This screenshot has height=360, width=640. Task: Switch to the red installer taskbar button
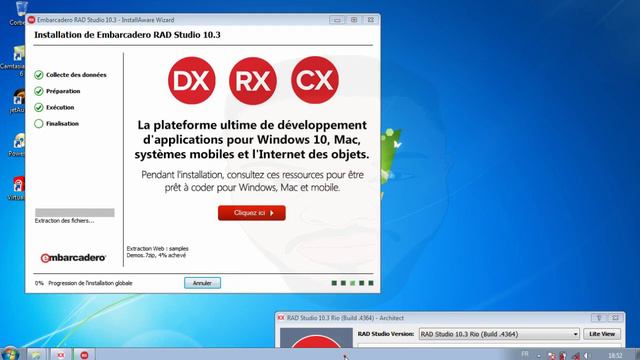(84, 354)
